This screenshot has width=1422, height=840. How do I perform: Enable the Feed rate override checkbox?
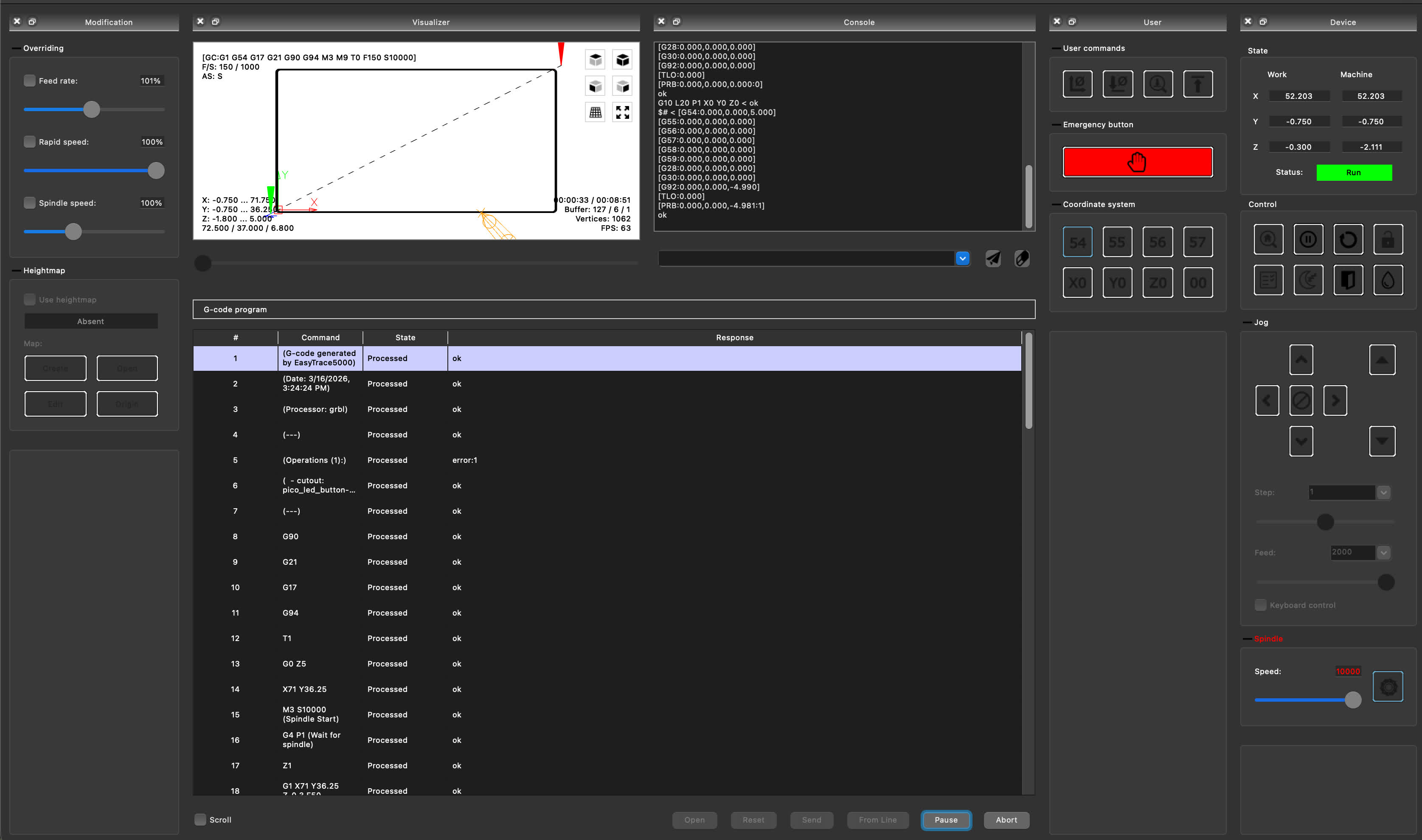(x=29, y=80)
